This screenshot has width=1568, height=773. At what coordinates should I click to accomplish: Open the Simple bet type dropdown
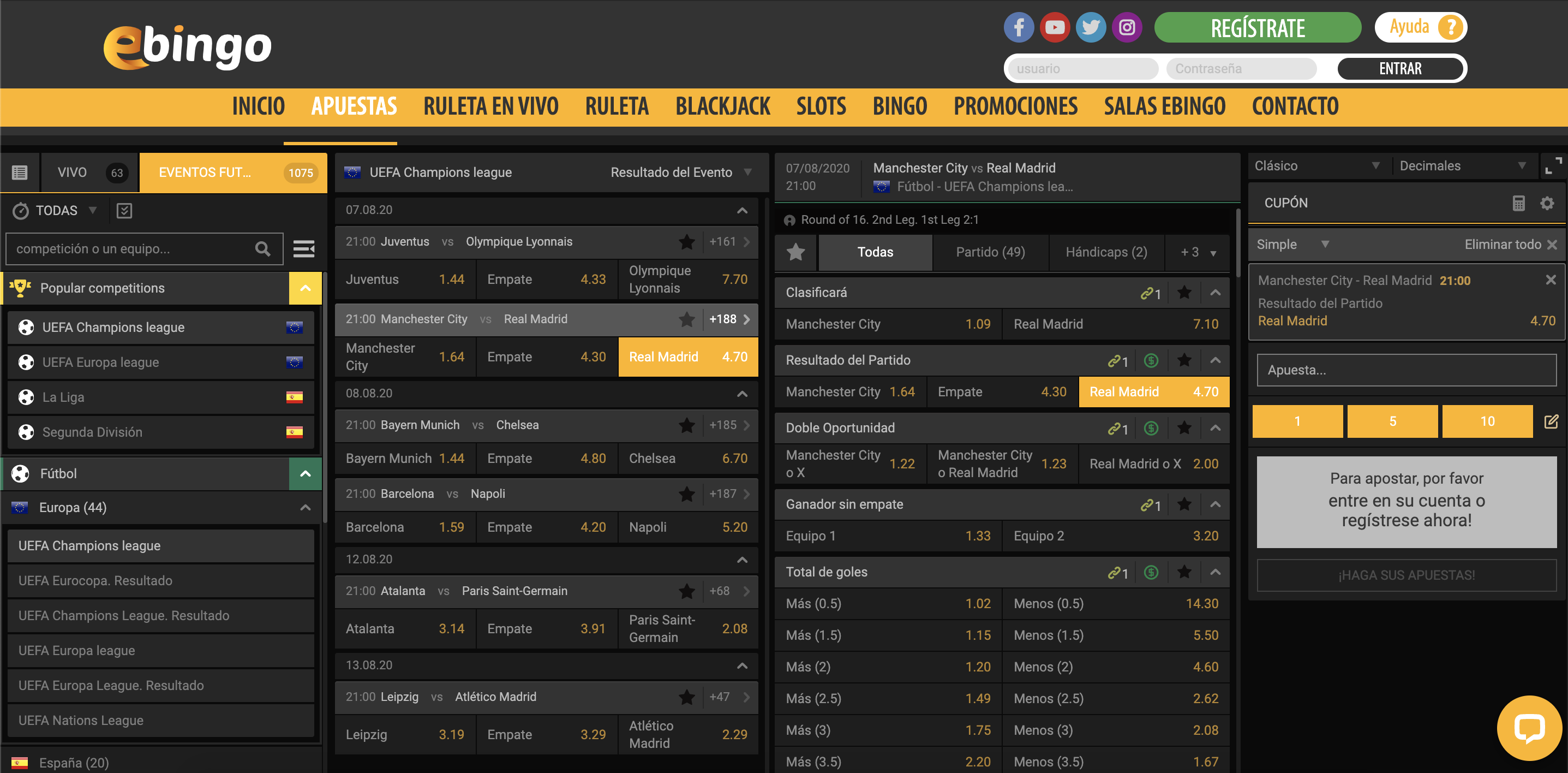click(x=1293, y=244)
